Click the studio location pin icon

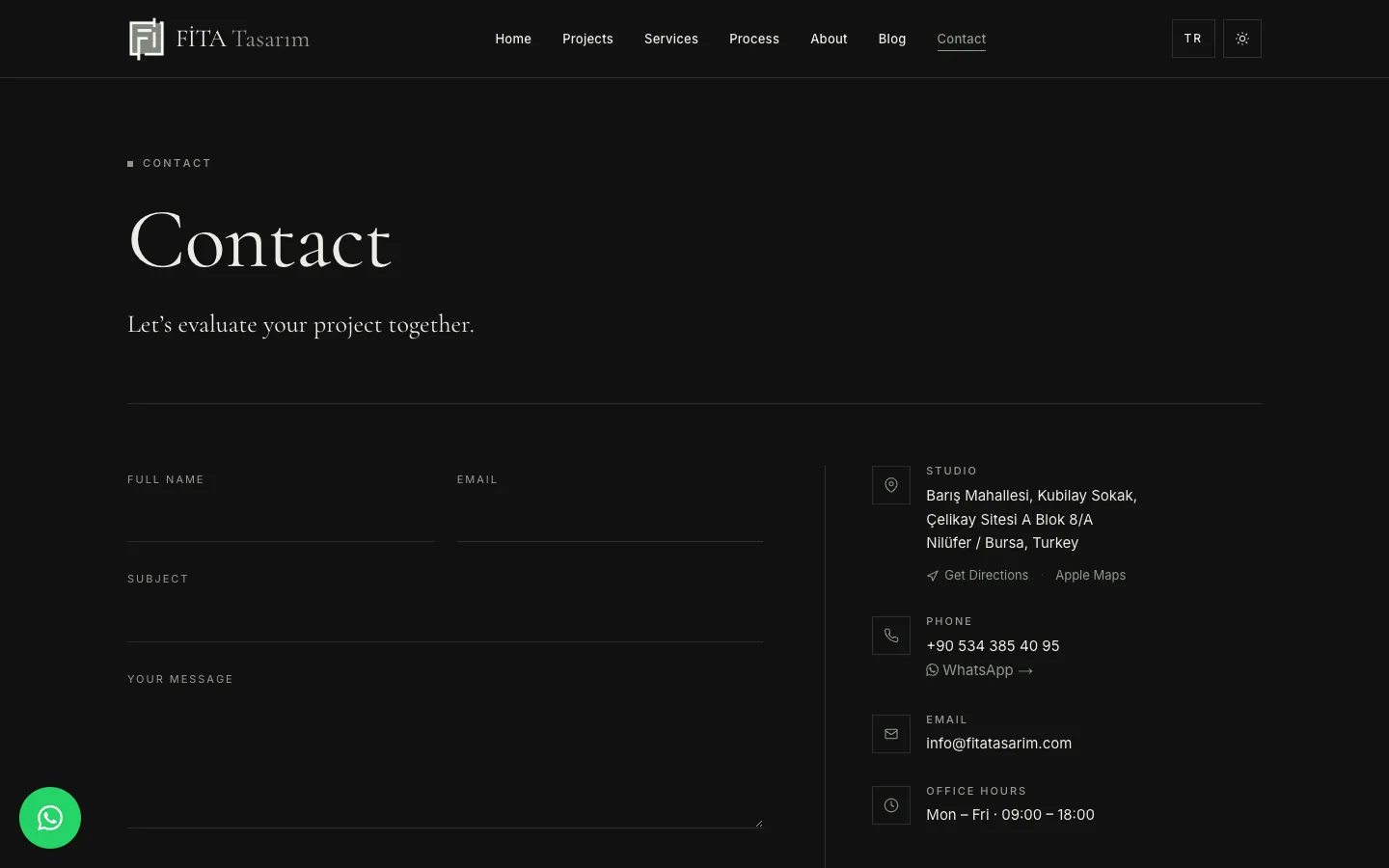coord(891,485)
